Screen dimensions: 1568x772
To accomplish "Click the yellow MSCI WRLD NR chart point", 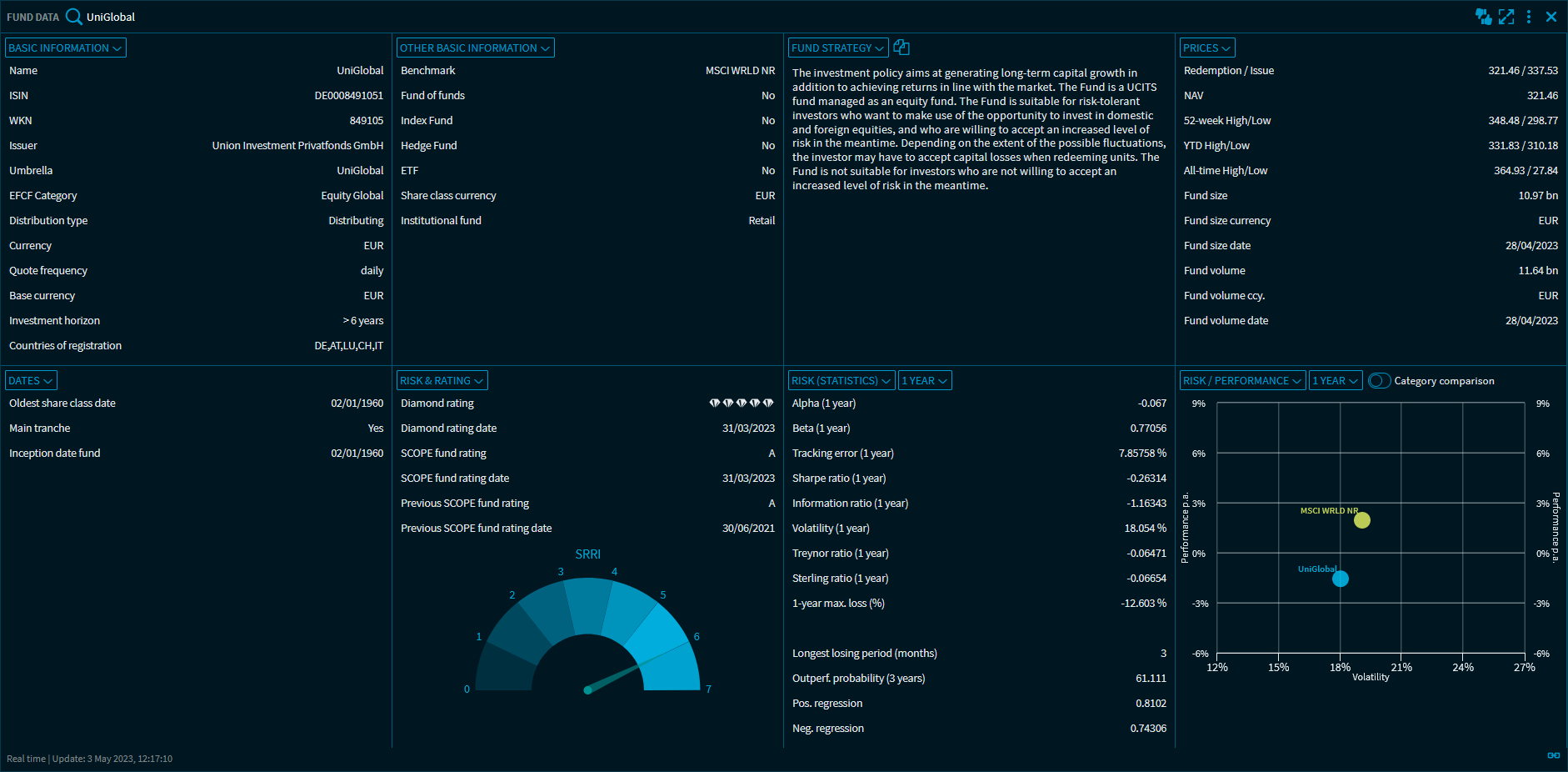I will coord(1362,520).
